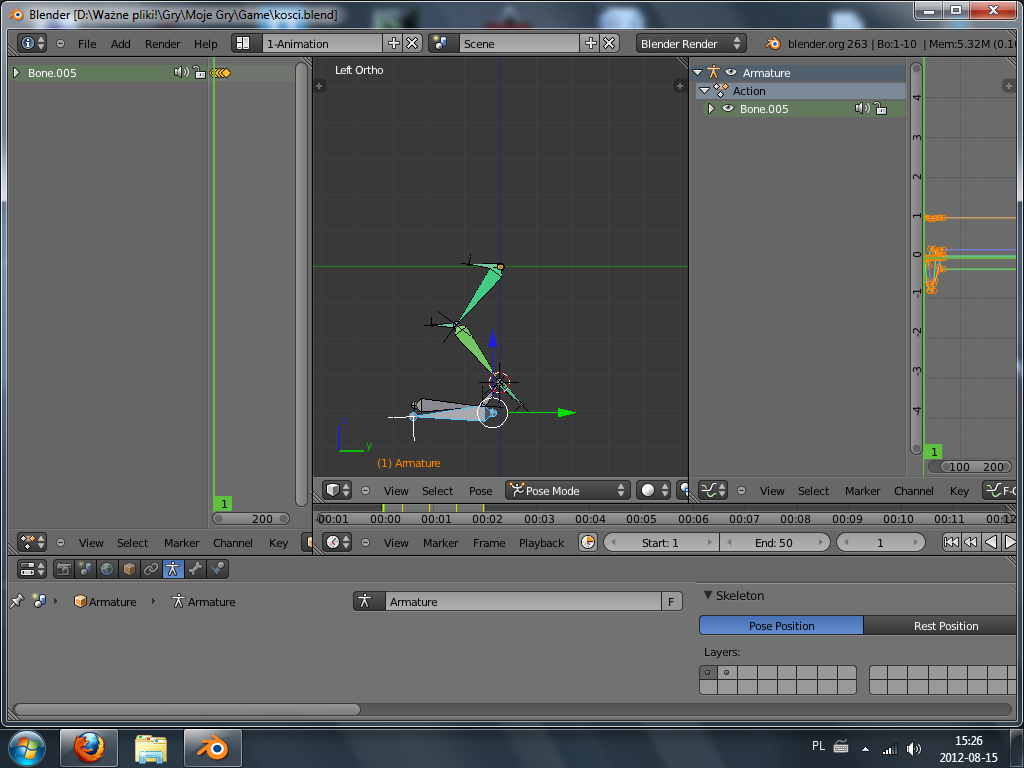Click the End: 50 frame field
The width and height of the screenshot is (1024, 768).
click(775, 543)
